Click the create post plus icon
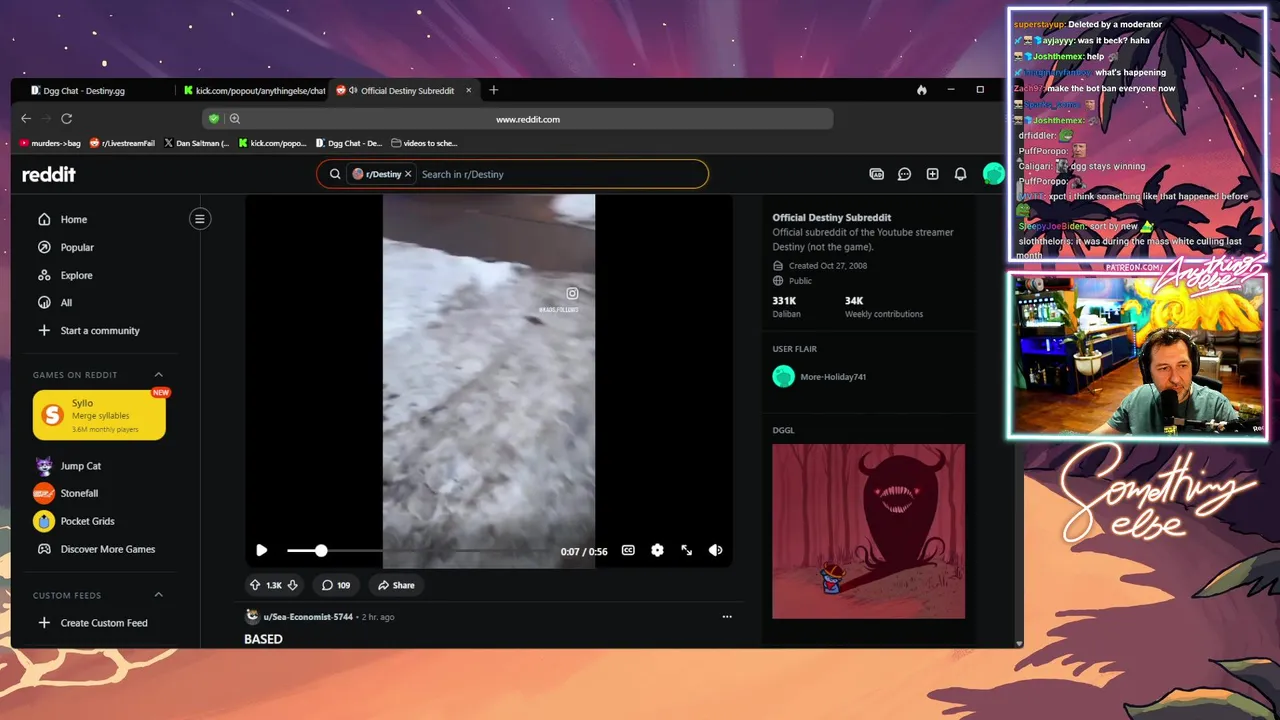This screenshot has width=1280, height=720. [x=932, y=174]
